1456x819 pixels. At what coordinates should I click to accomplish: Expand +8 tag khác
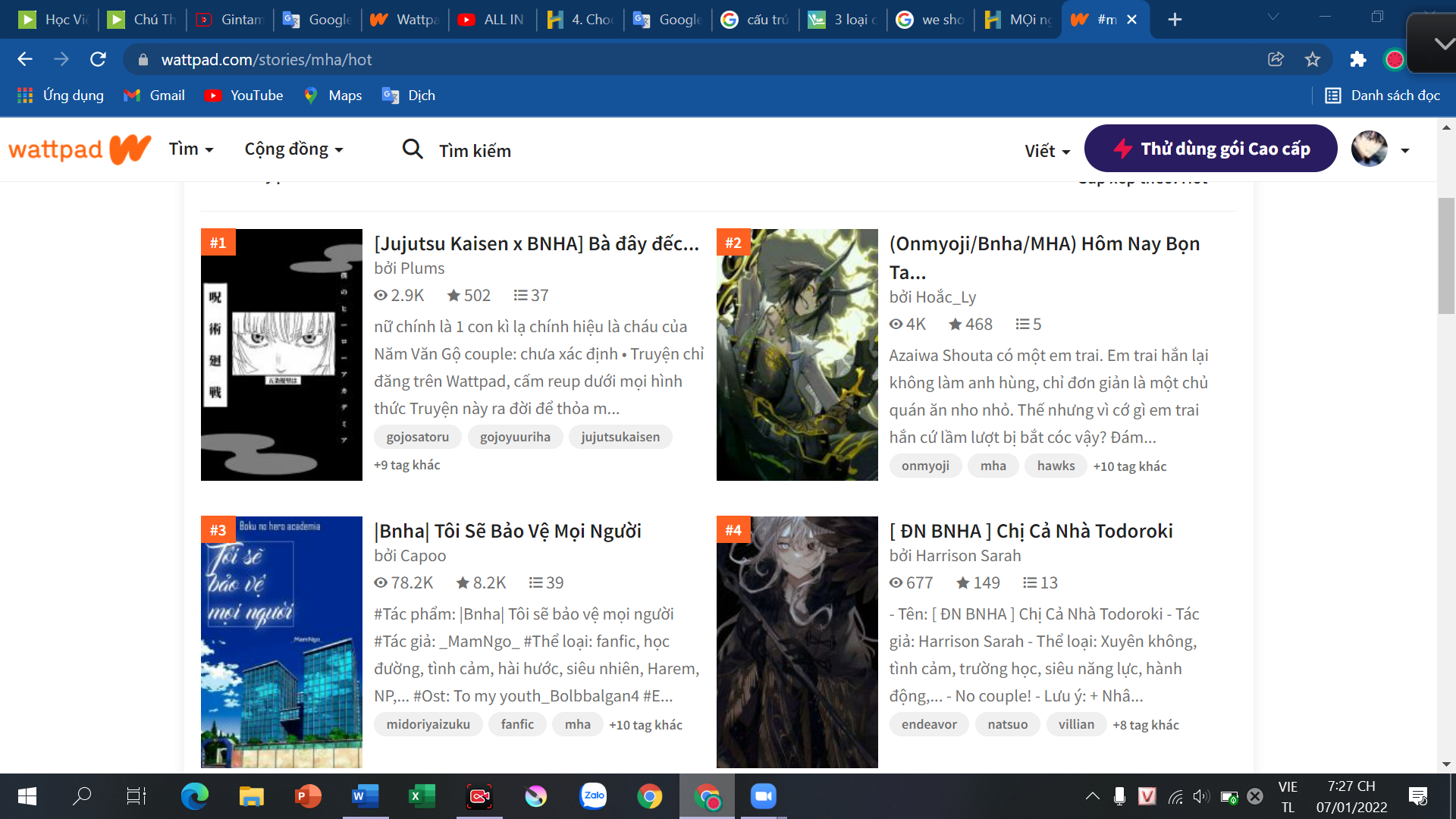(1146, 725)
